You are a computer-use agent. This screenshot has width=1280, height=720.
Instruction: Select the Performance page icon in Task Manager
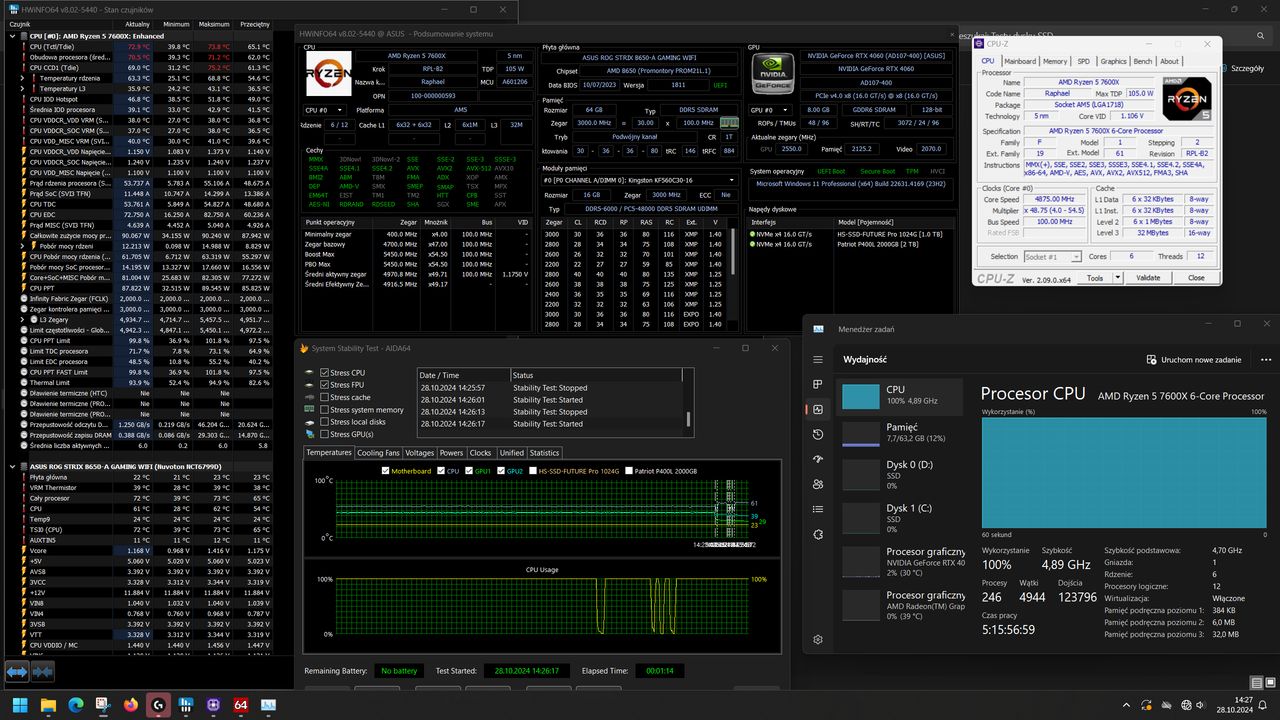point(818,409)
